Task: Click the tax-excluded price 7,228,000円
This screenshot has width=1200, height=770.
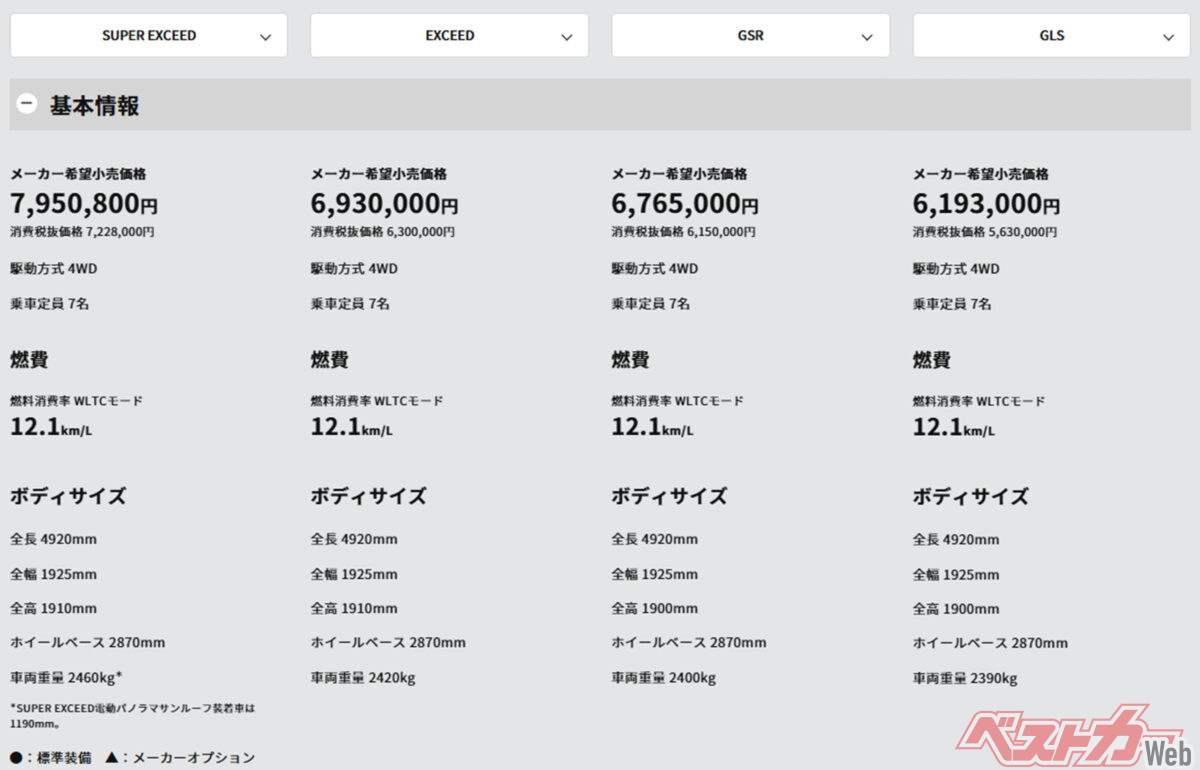Action: pyautogui.click(x=82, y=232)
